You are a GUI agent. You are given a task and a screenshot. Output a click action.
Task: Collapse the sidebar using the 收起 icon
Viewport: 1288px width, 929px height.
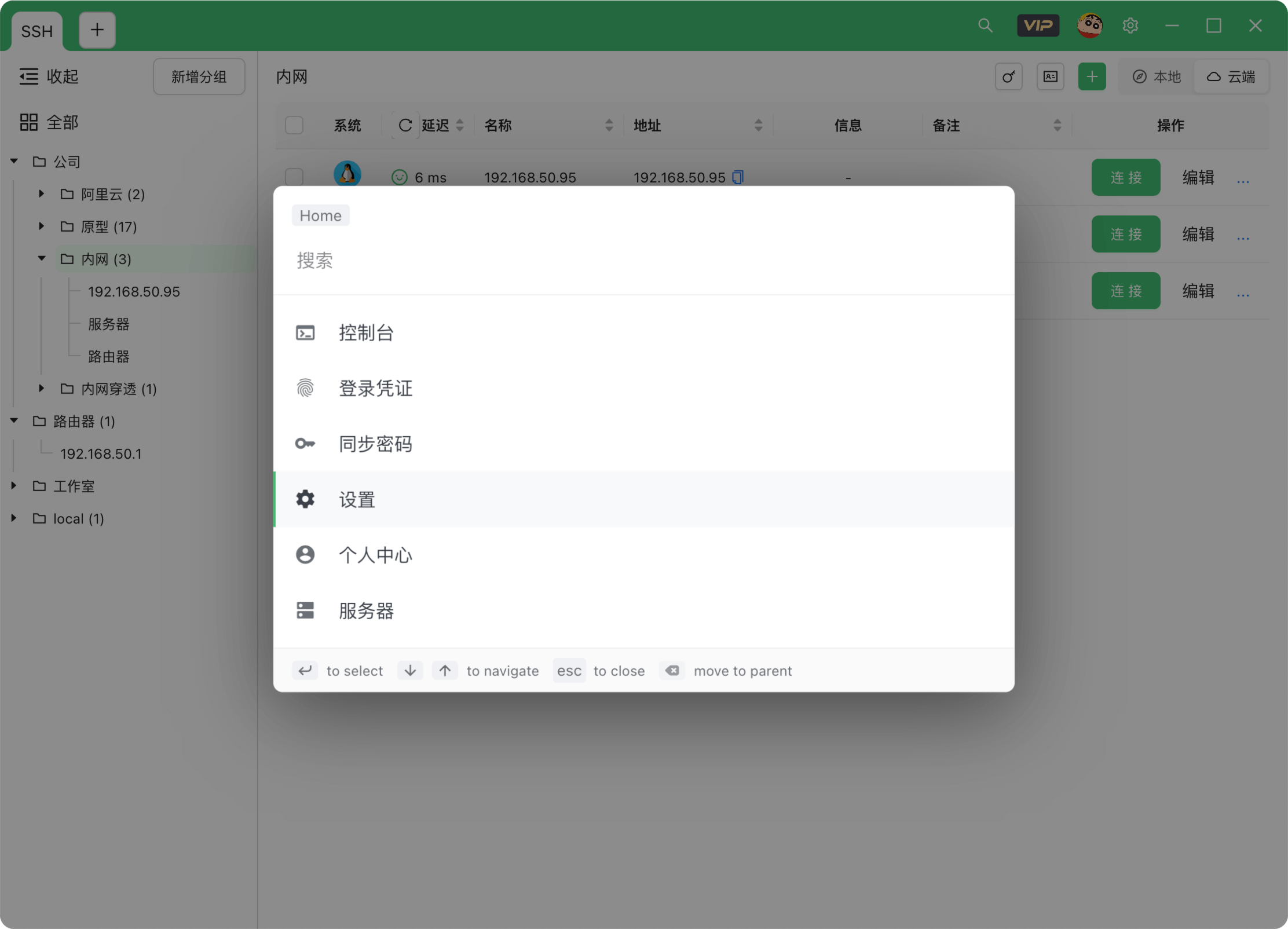tap(28, 76)
